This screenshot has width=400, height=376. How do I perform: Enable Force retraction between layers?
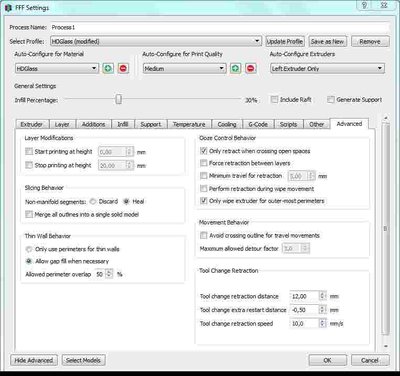coord(203,163)
